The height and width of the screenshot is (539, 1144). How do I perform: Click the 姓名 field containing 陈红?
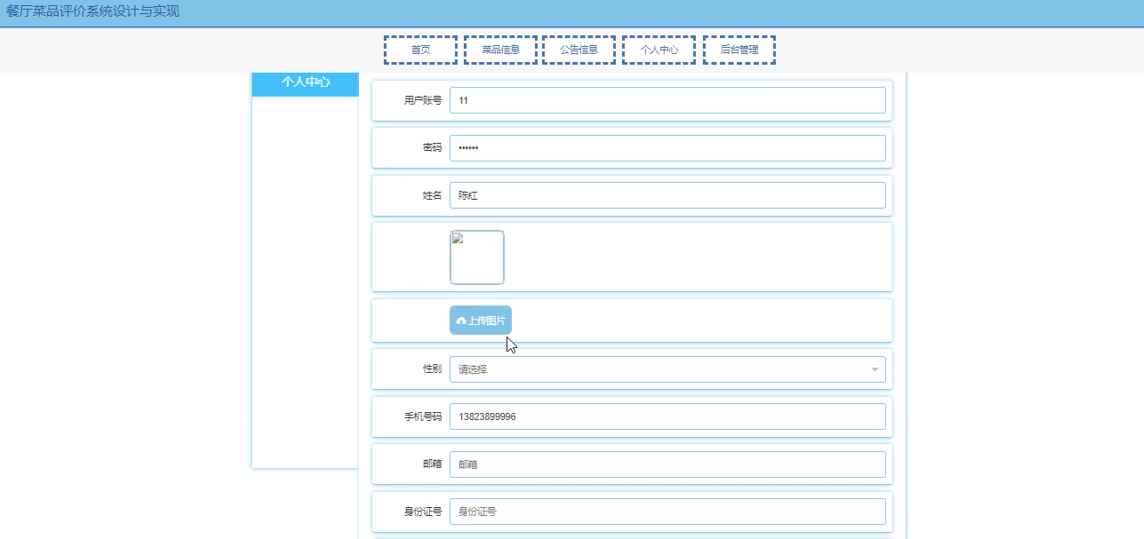point(668,195)
